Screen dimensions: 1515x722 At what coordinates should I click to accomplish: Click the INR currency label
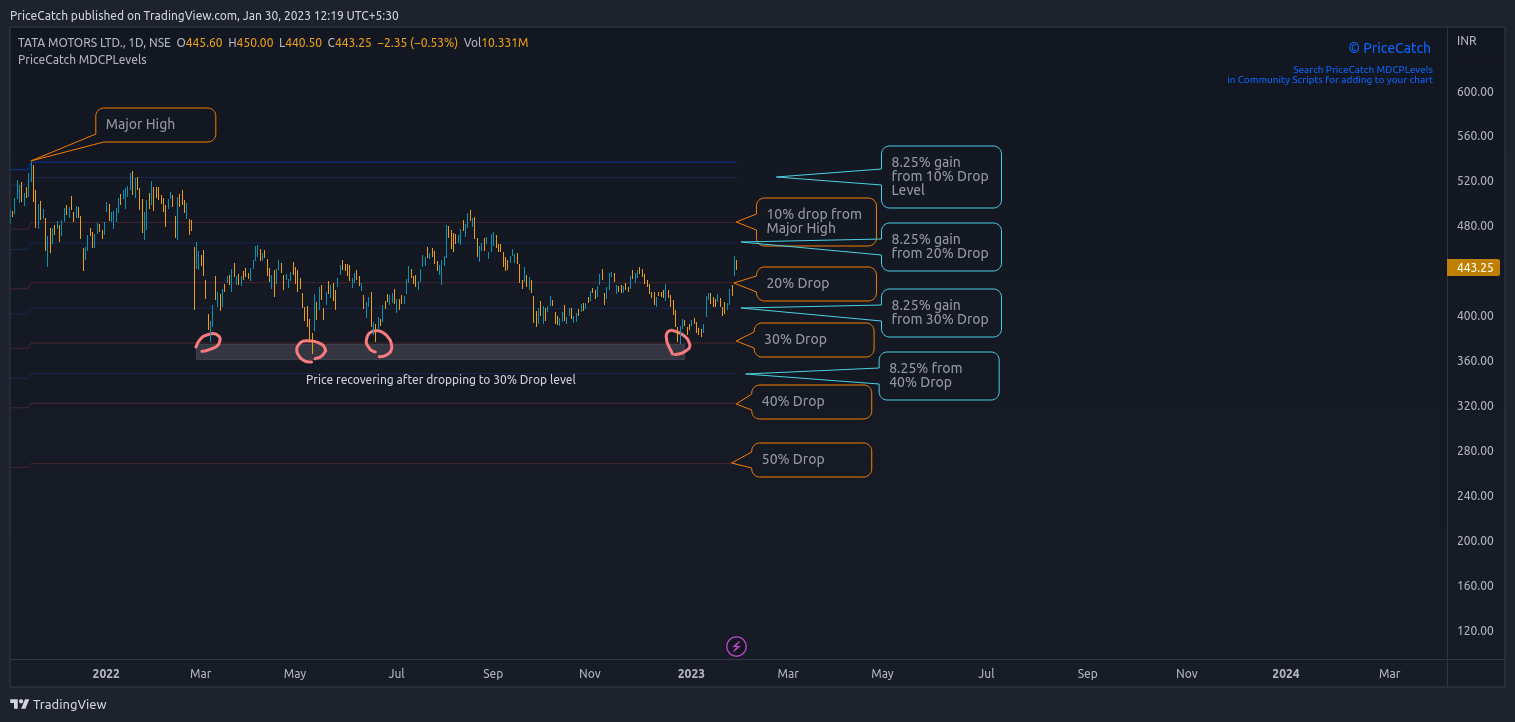click(1467, 41)
